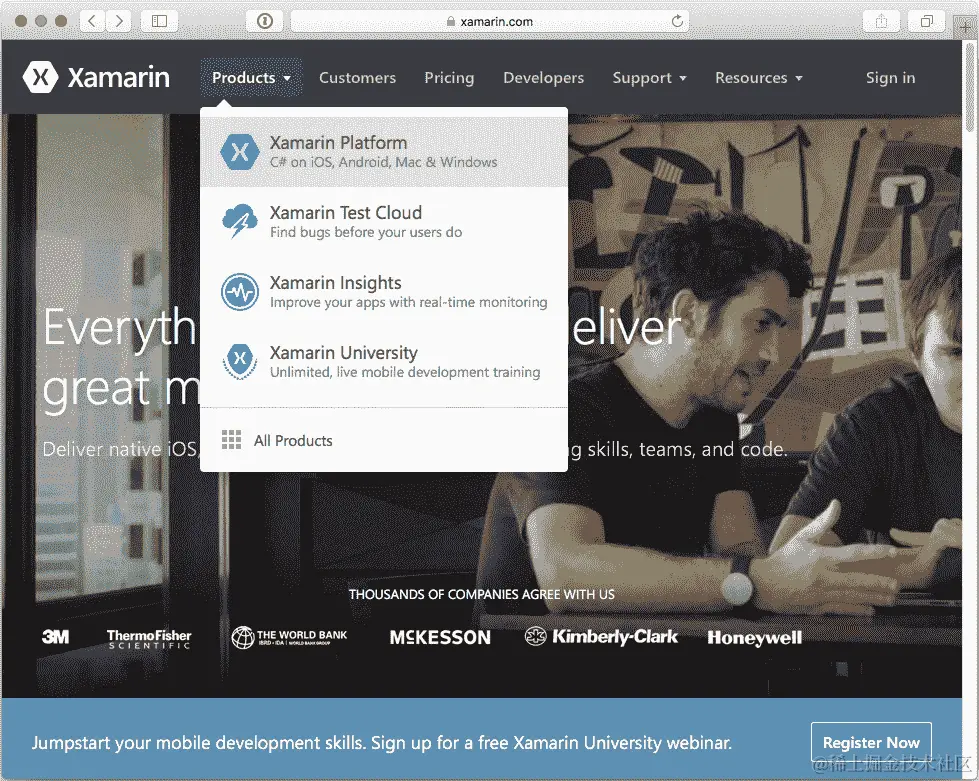Click the Xamarin University badge icon

[240, 361]
